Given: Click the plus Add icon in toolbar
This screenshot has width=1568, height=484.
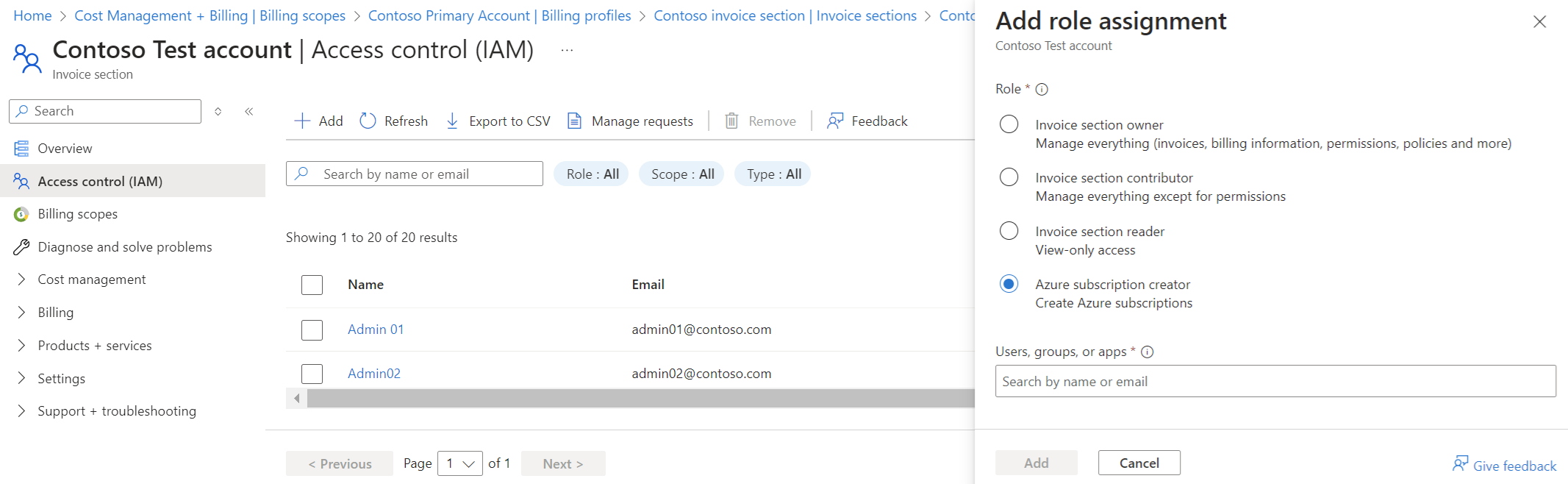Looking at the screenshot, I should point(302,121).
